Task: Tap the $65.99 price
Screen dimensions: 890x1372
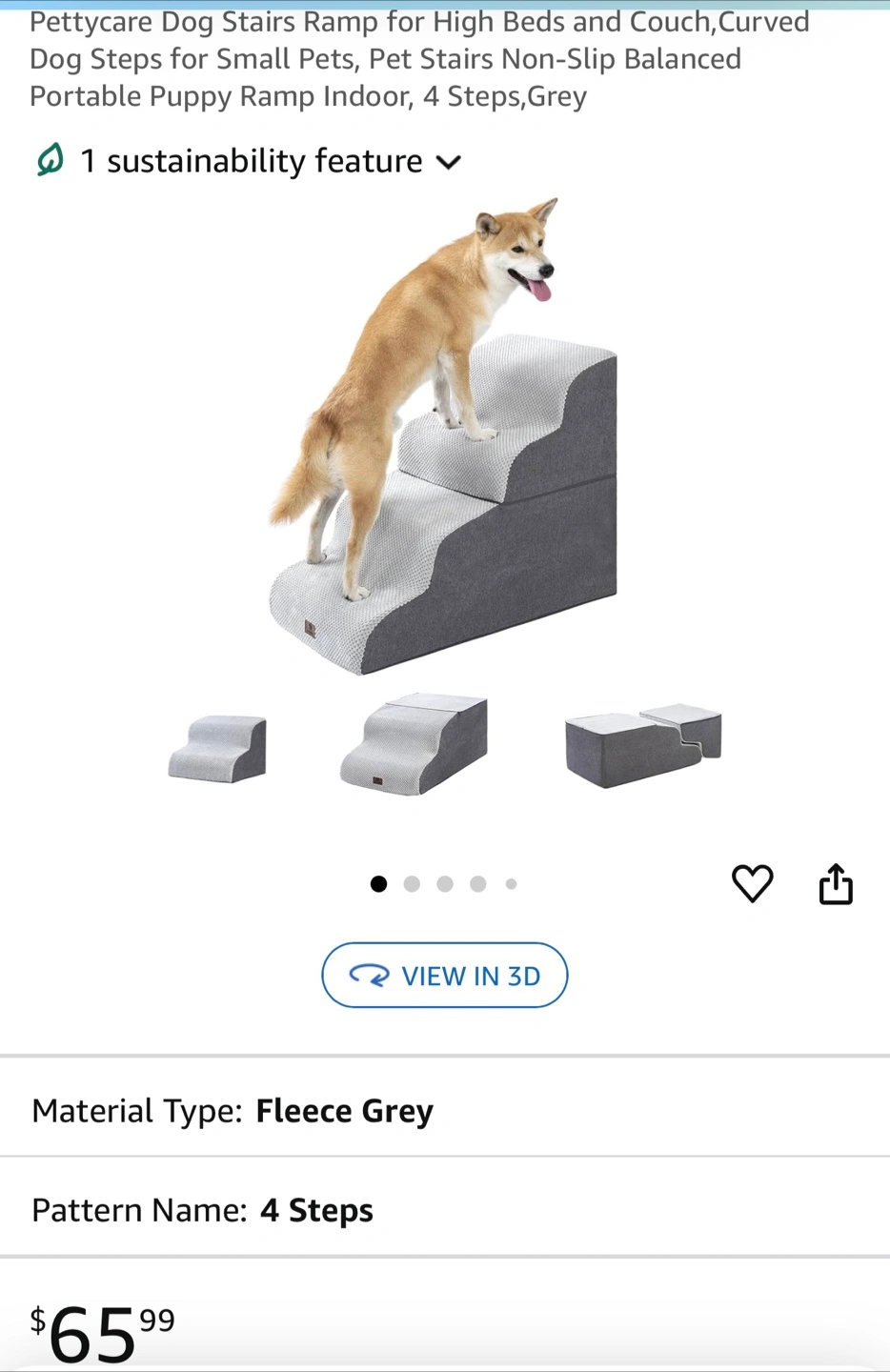Action: [103, 1332]
